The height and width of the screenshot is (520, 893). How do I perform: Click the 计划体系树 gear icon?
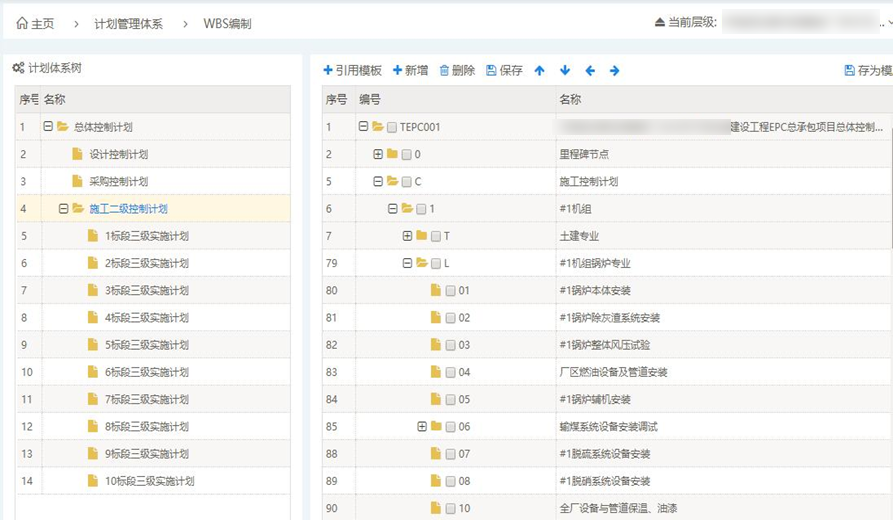(18, 68)
